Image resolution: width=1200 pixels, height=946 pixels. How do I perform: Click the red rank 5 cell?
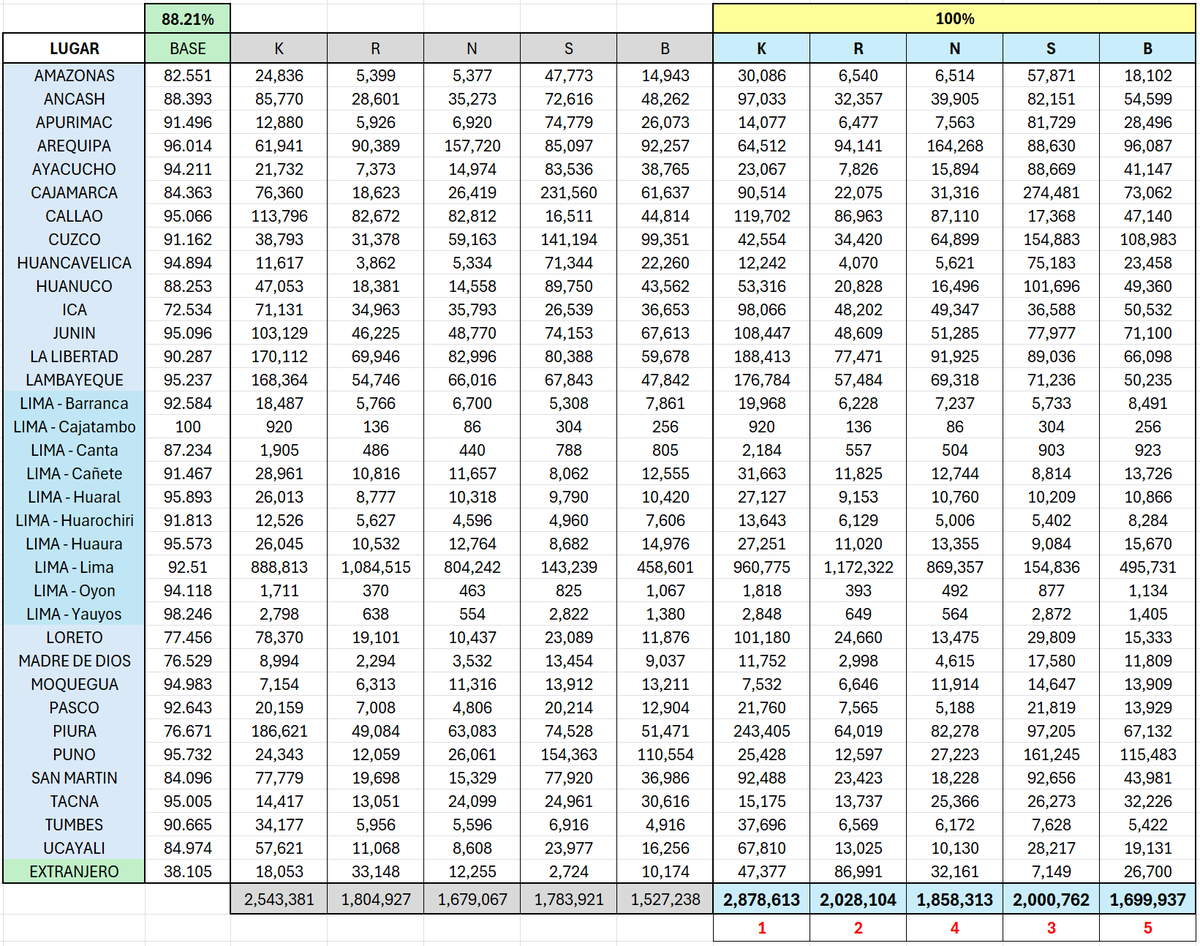[x=1147, y=929]
